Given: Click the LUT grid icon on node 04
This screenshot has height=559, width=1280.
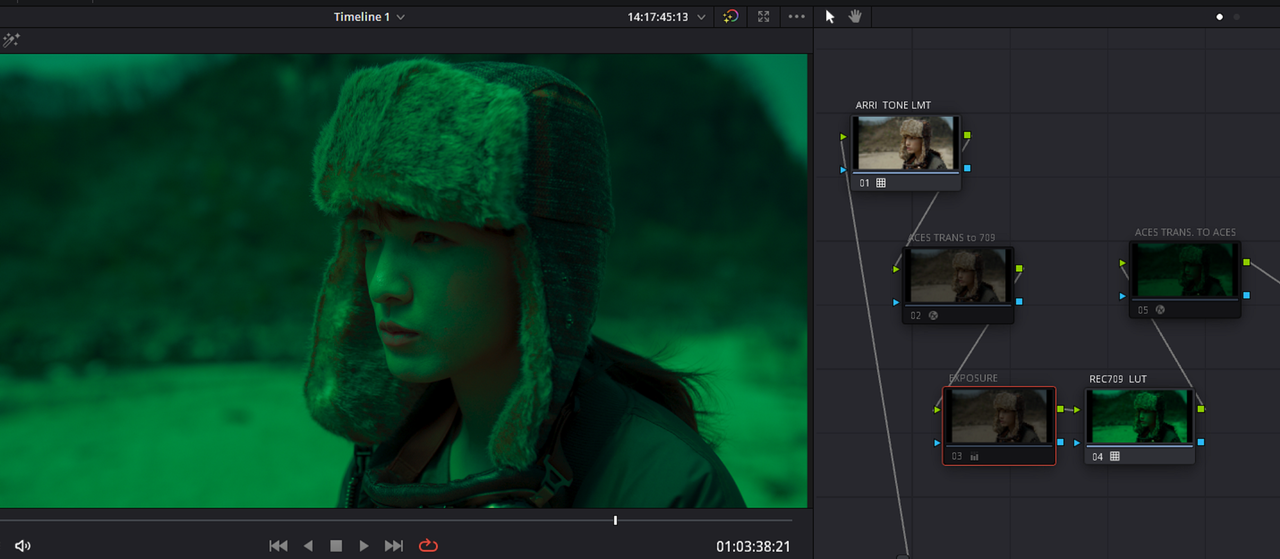Looking at the screenshot, I should tap(1115, 456).
